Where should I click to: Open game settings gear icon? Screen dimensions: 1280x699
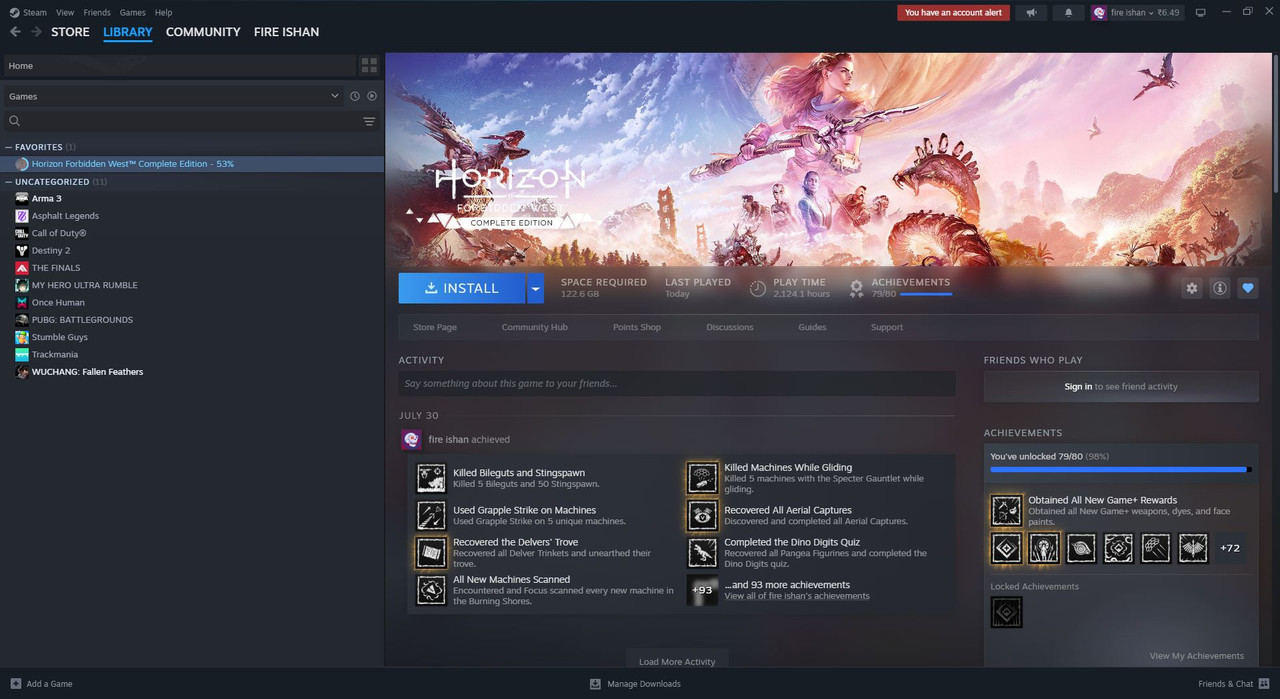pos(1191,288)
